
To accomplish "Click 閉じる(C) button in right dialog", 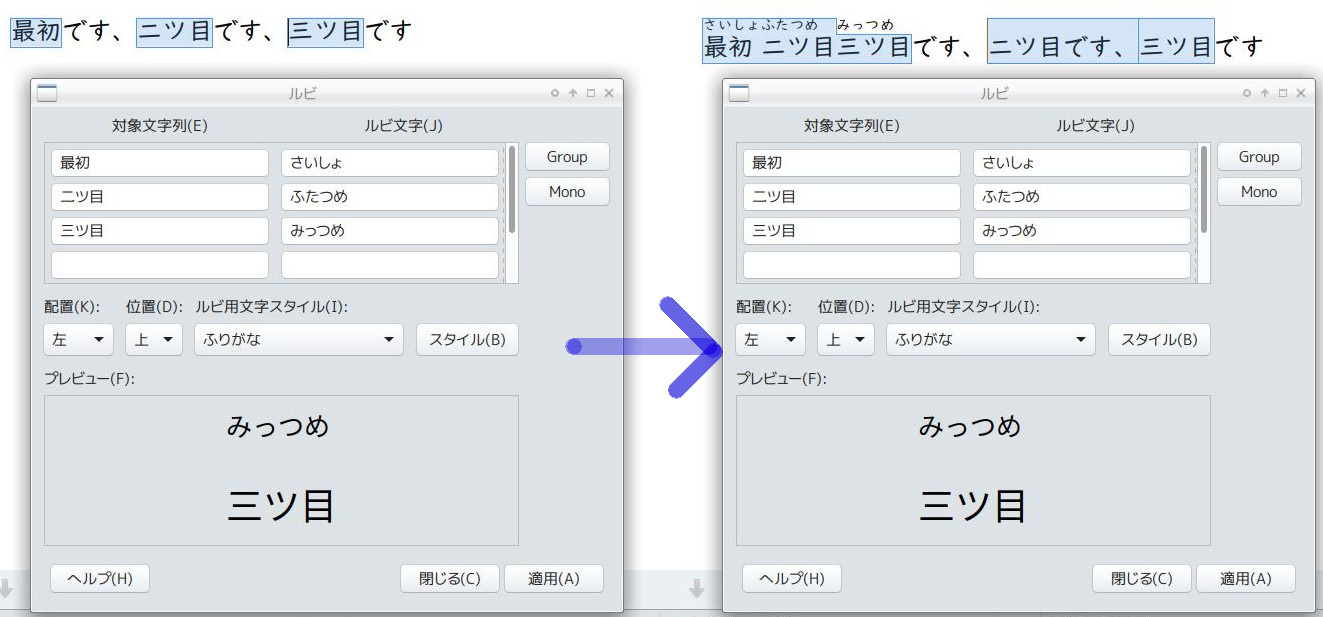I will tap(1141, 579).
